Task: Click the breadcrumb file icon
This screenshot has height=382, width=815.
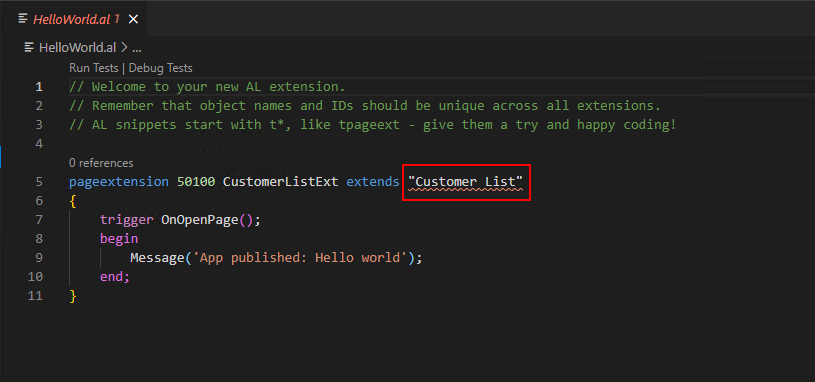Action: [30, 48]
